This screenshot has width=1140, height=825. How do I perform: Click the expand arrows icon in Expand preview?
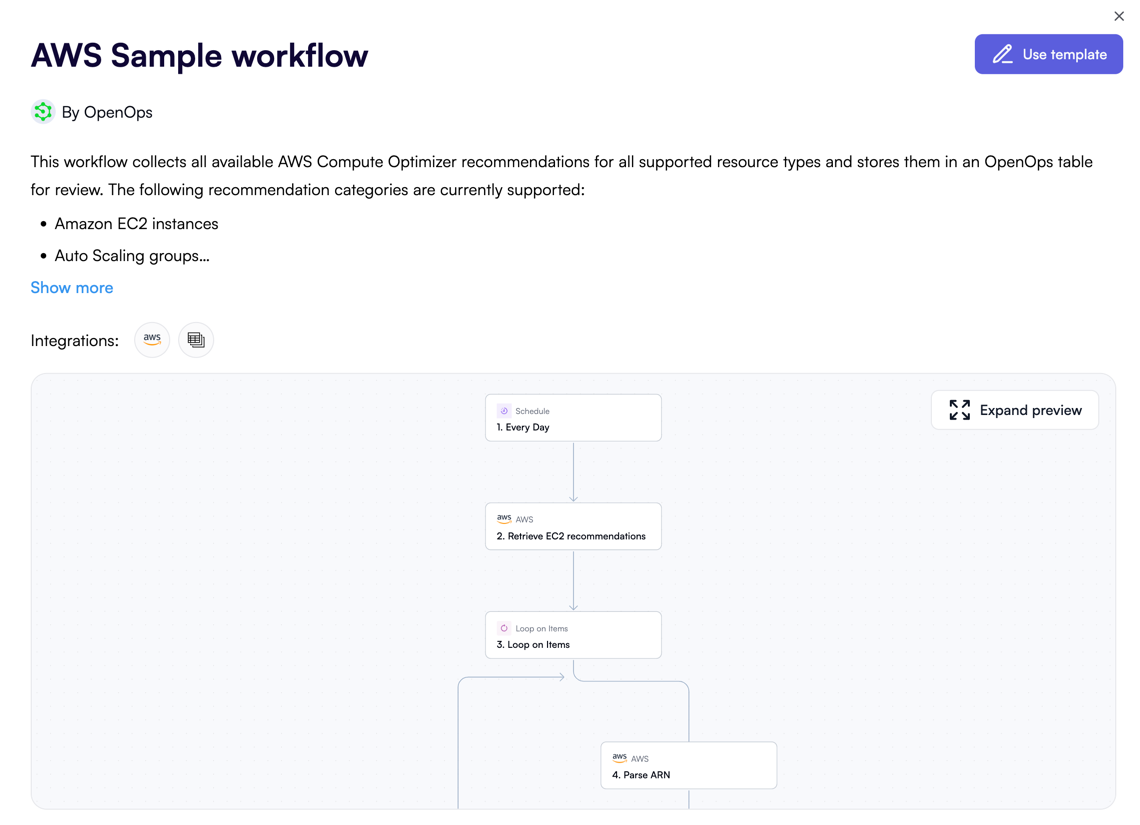[959, 410]
